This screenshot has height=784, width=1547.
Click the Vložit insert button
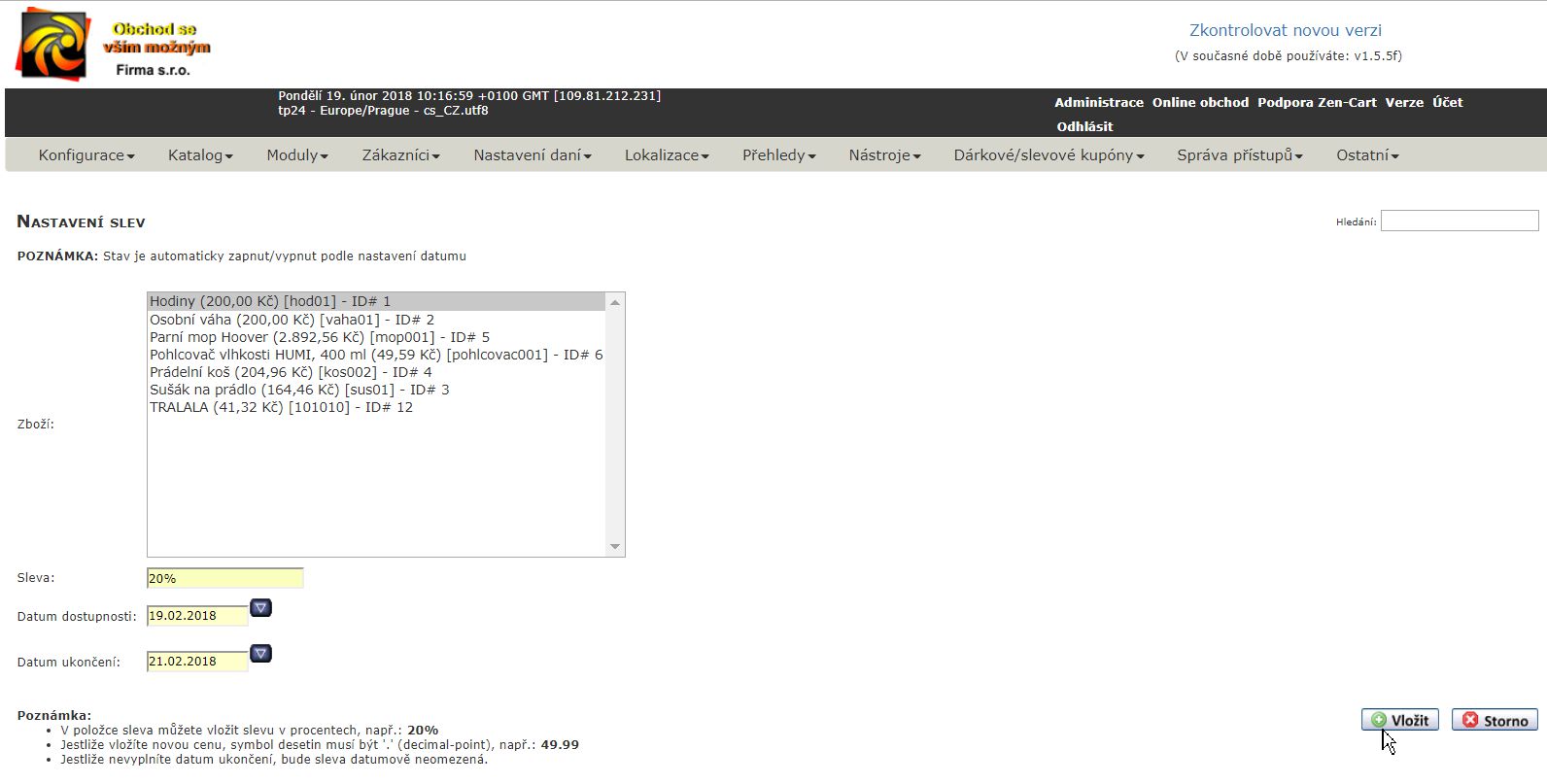click(1399, 720)
